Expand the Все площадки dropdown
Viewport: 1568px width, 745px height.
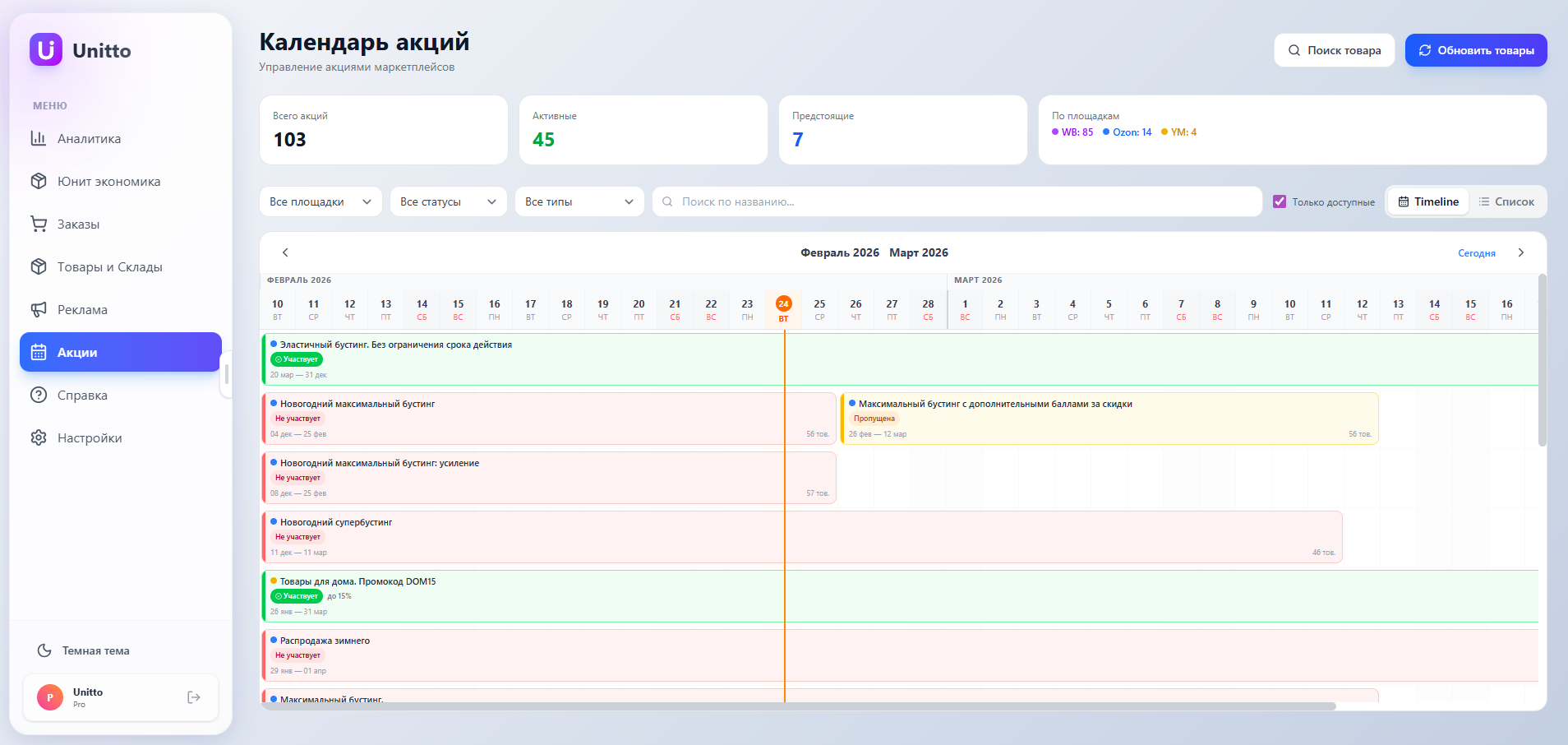pyautogui.click(x=321, y=201)
